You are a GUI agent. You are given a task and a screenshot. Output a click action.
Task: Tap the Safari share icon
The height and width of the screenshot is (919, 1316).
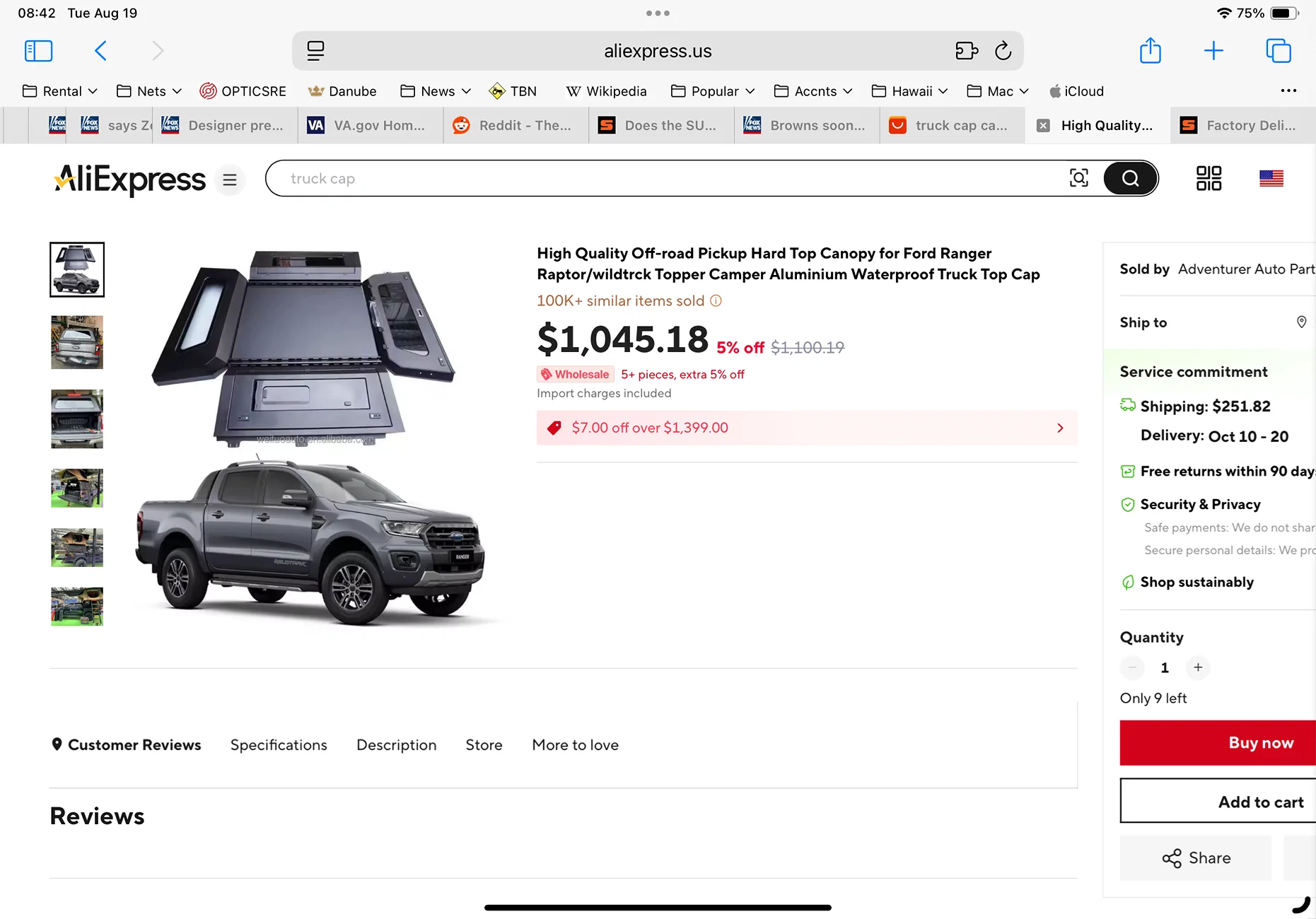pyautogui.click(x=1151, y=50)
